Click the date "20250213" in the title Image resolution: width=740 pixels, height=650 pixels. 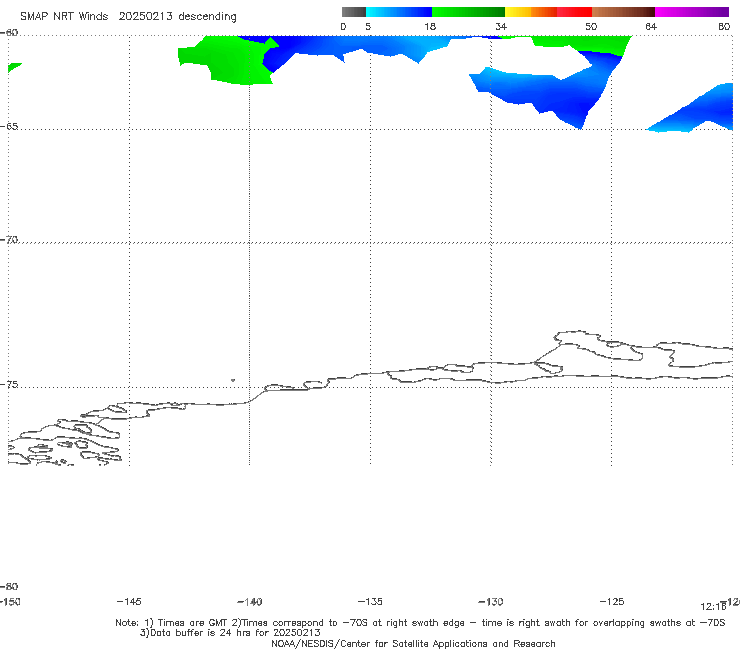point(145,16)
